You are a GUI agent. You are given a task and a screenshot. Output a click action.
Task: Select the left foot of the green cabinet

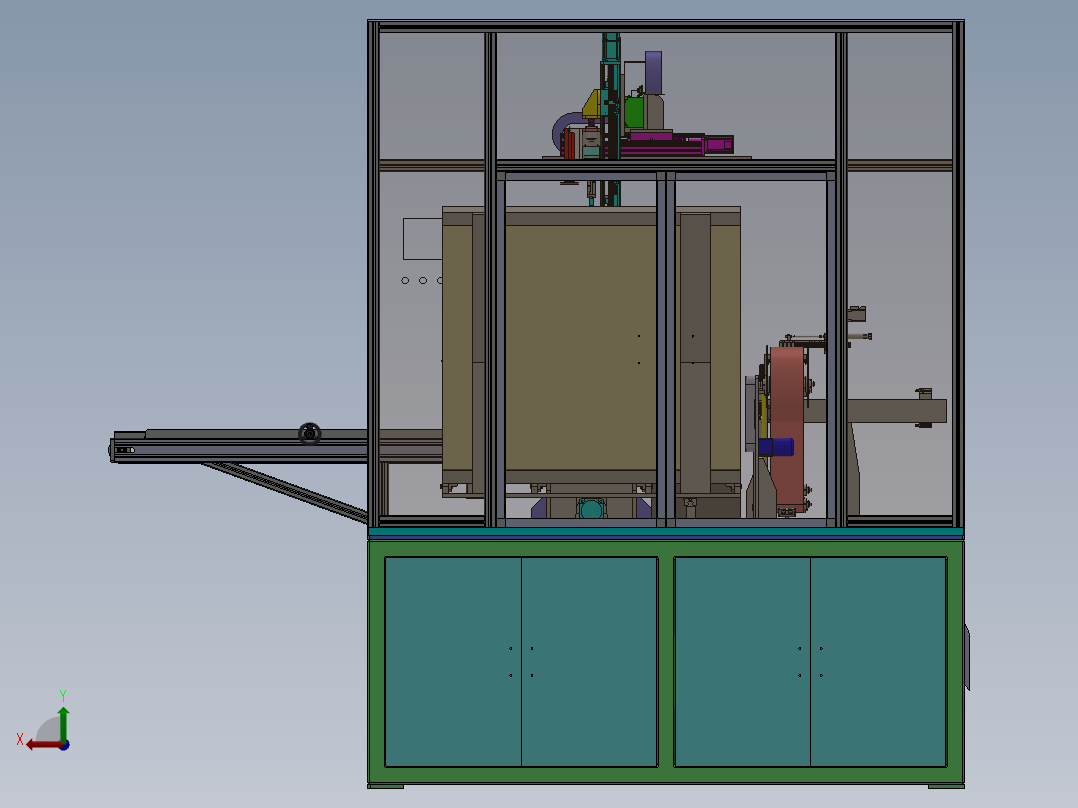[386, 786]
